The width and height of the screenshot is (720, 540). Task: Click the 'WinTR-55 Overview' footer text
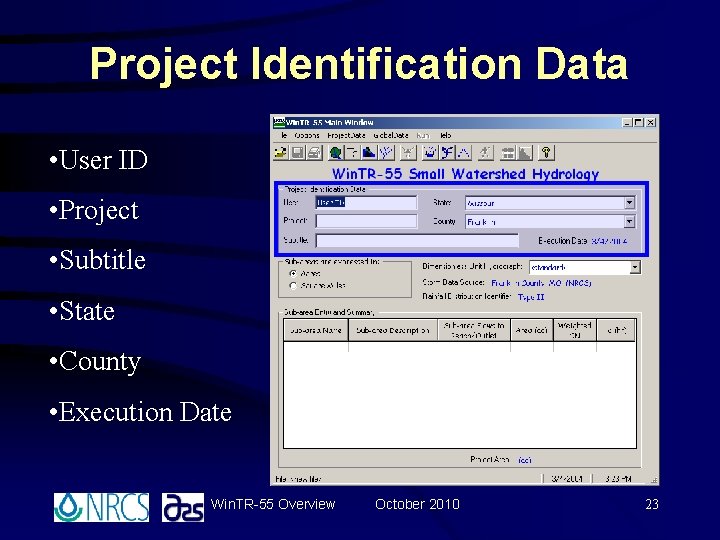tap(273, 504)
